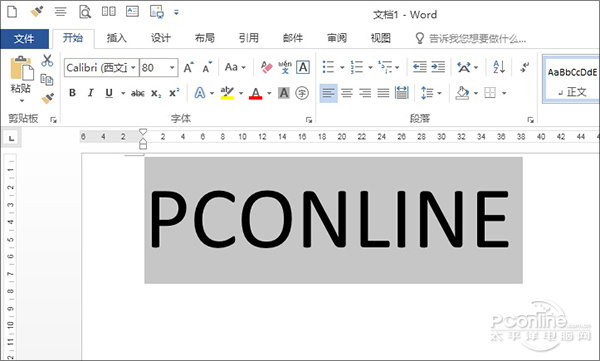Click the Text Effects glowing A icon
Image resolution: width=600 pixels, height=361 pixels.
200,93
